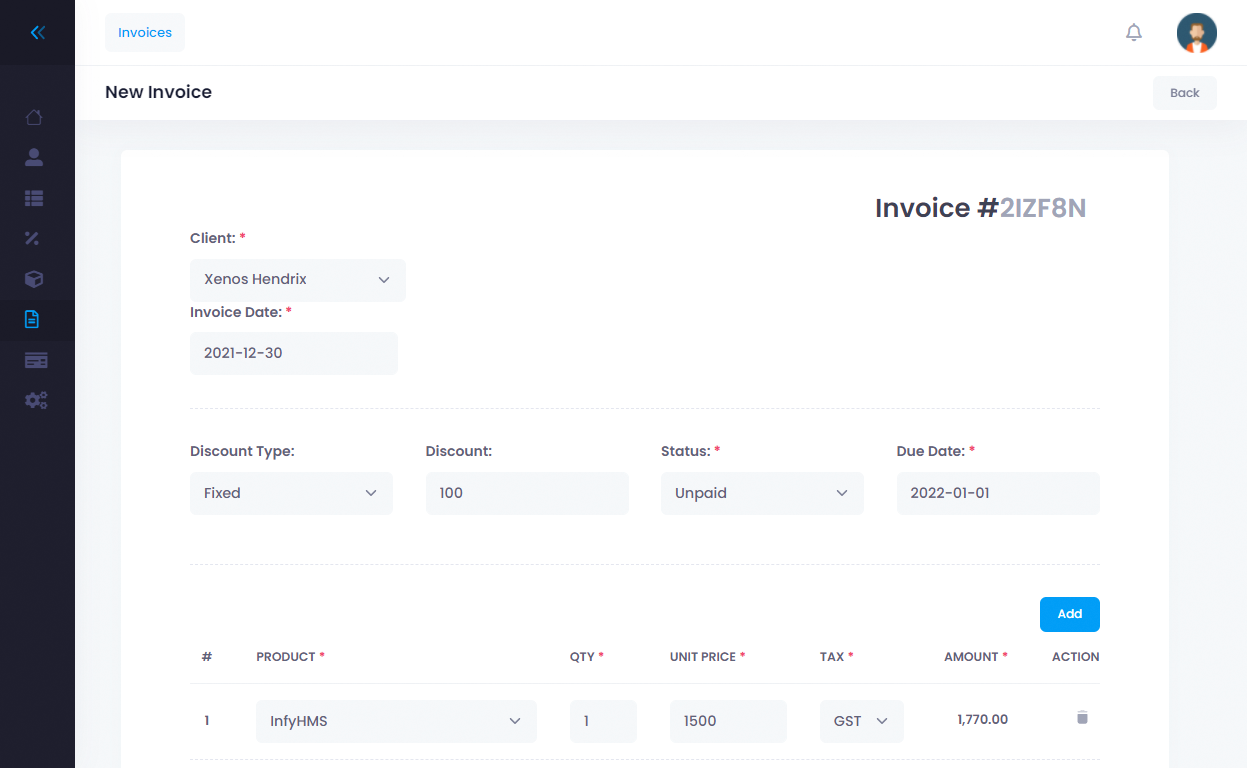Open the user profile avatar
1247x768 pixels.
pyautogui.click(x=1196, y=33)
